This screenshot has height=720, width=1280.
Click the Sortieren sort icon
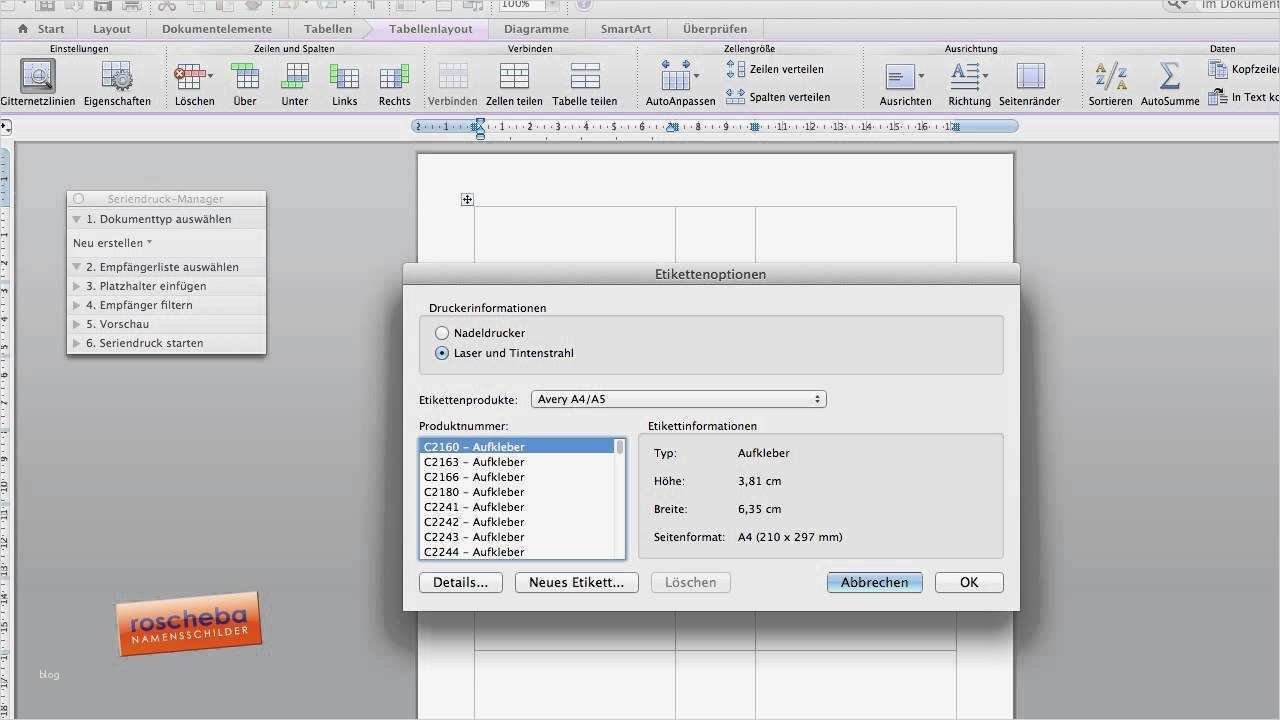(x=1111, y=76)
